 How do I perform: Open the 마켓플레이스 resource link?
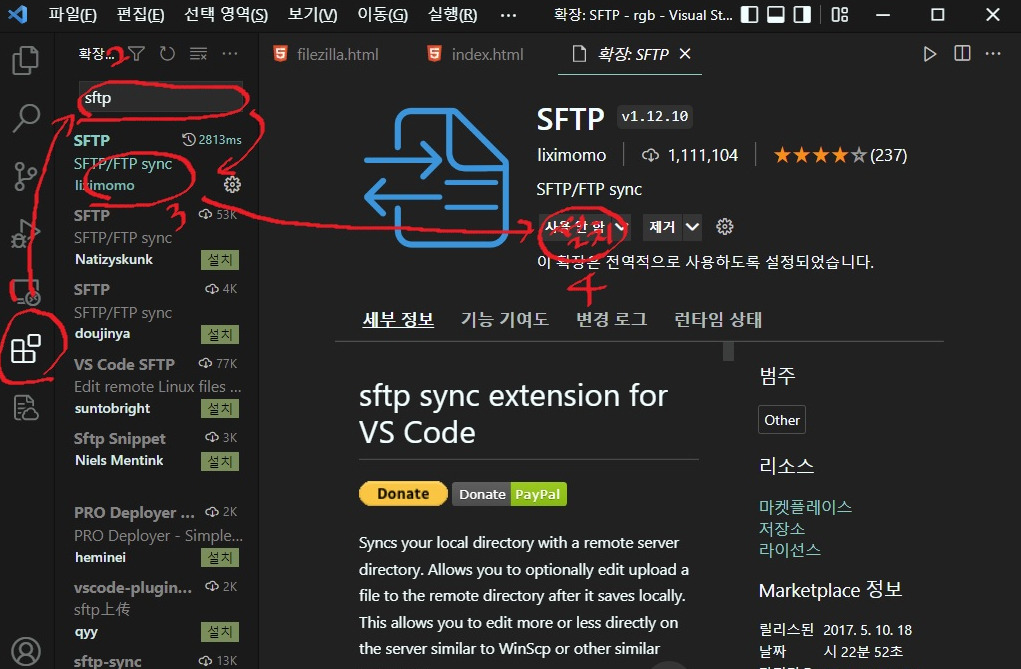point(805,507)
